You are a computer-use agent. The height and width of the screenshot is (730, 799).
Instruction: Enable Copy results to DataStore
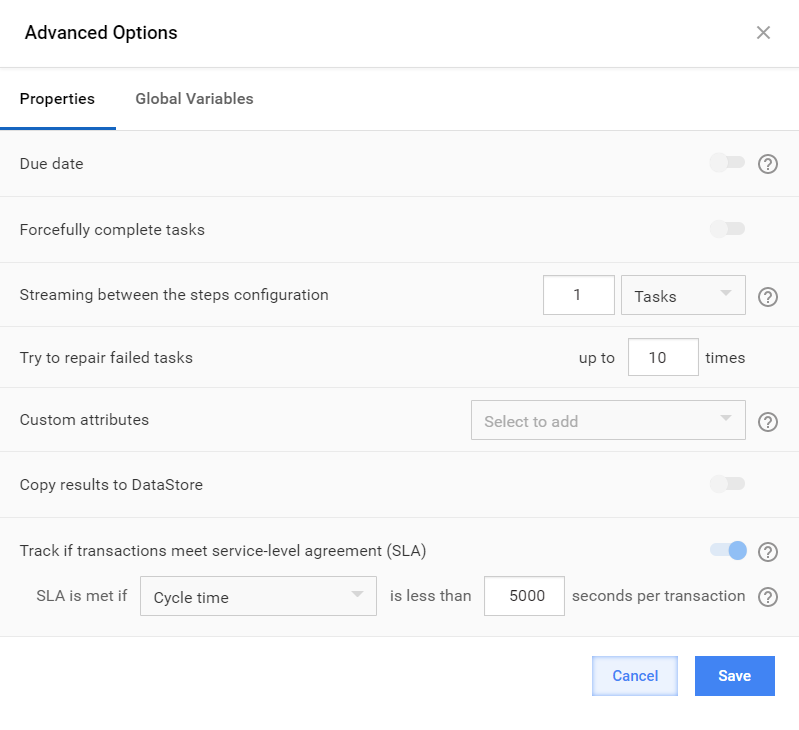pos(727,483)
